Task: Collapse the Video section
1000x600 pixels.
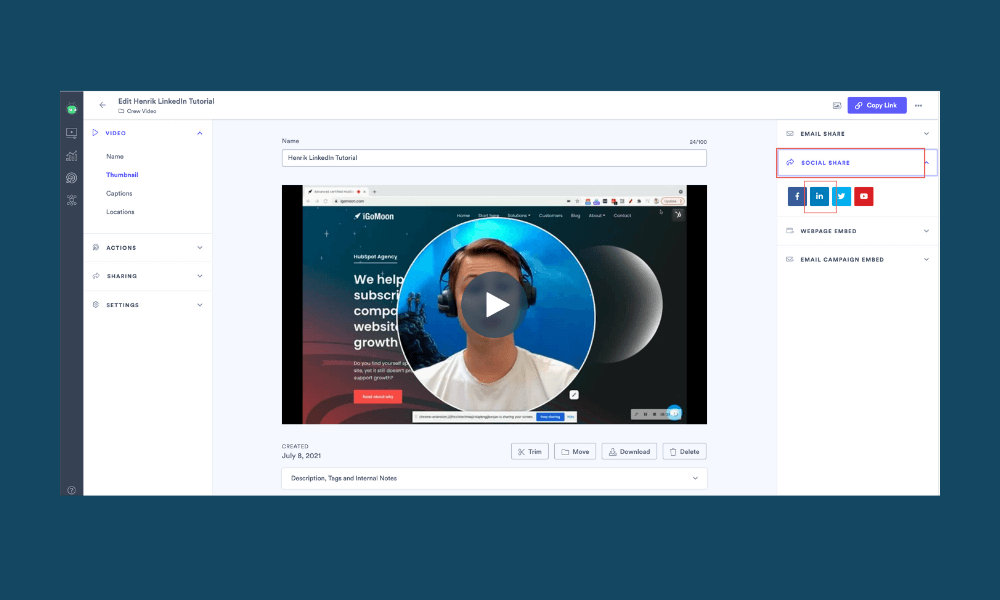Action: [x=200, y=133]
